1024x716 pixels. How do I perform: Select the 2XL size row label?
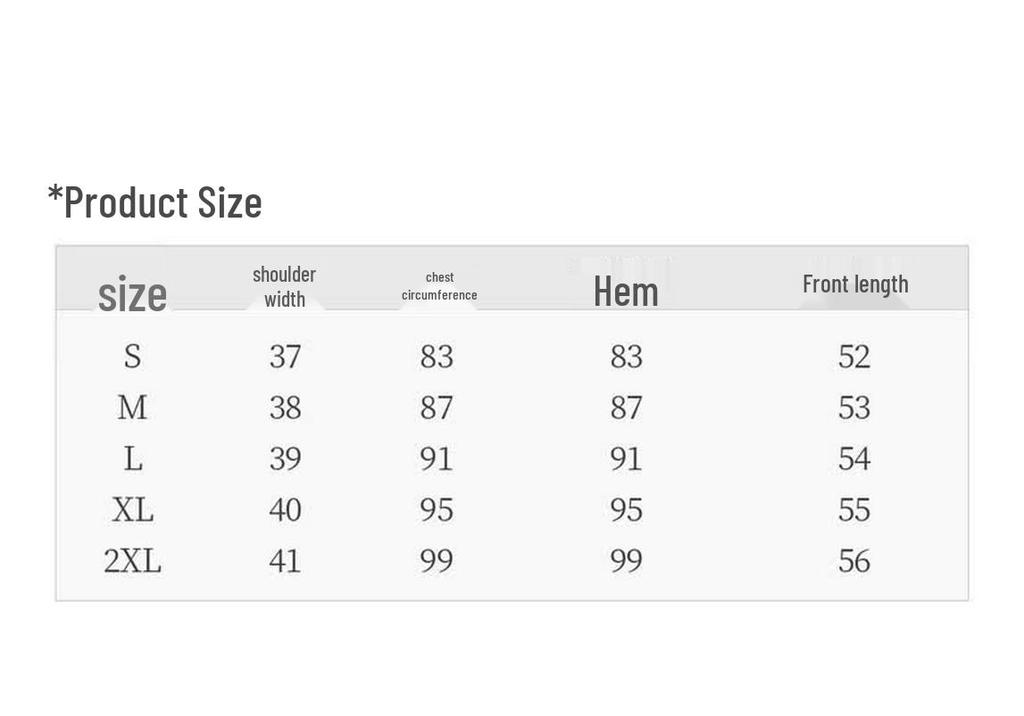(x=133, y=561)
